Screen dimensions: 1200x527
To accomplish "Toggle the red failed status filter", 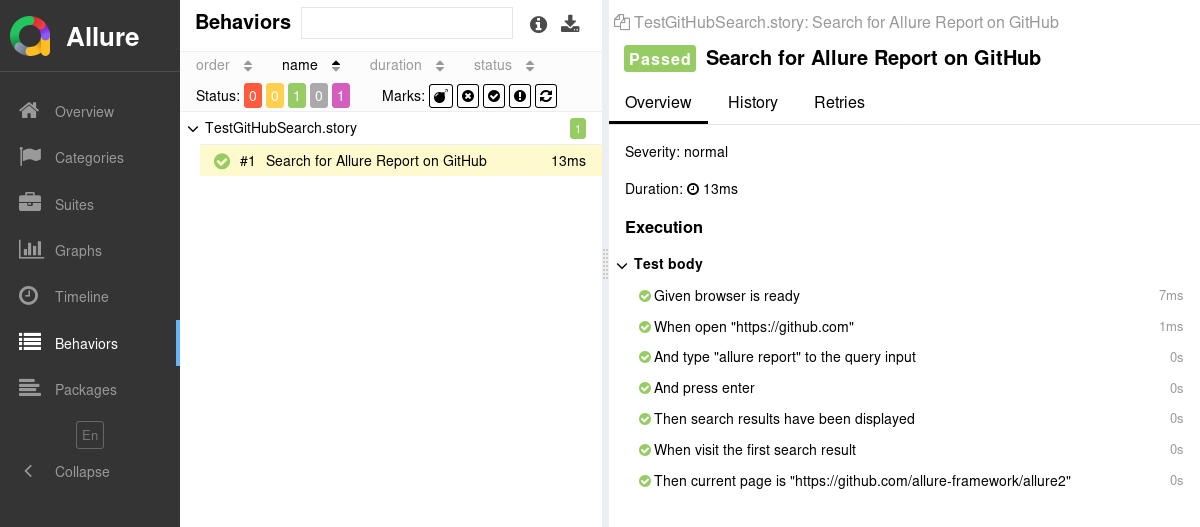I will [253, 96].
